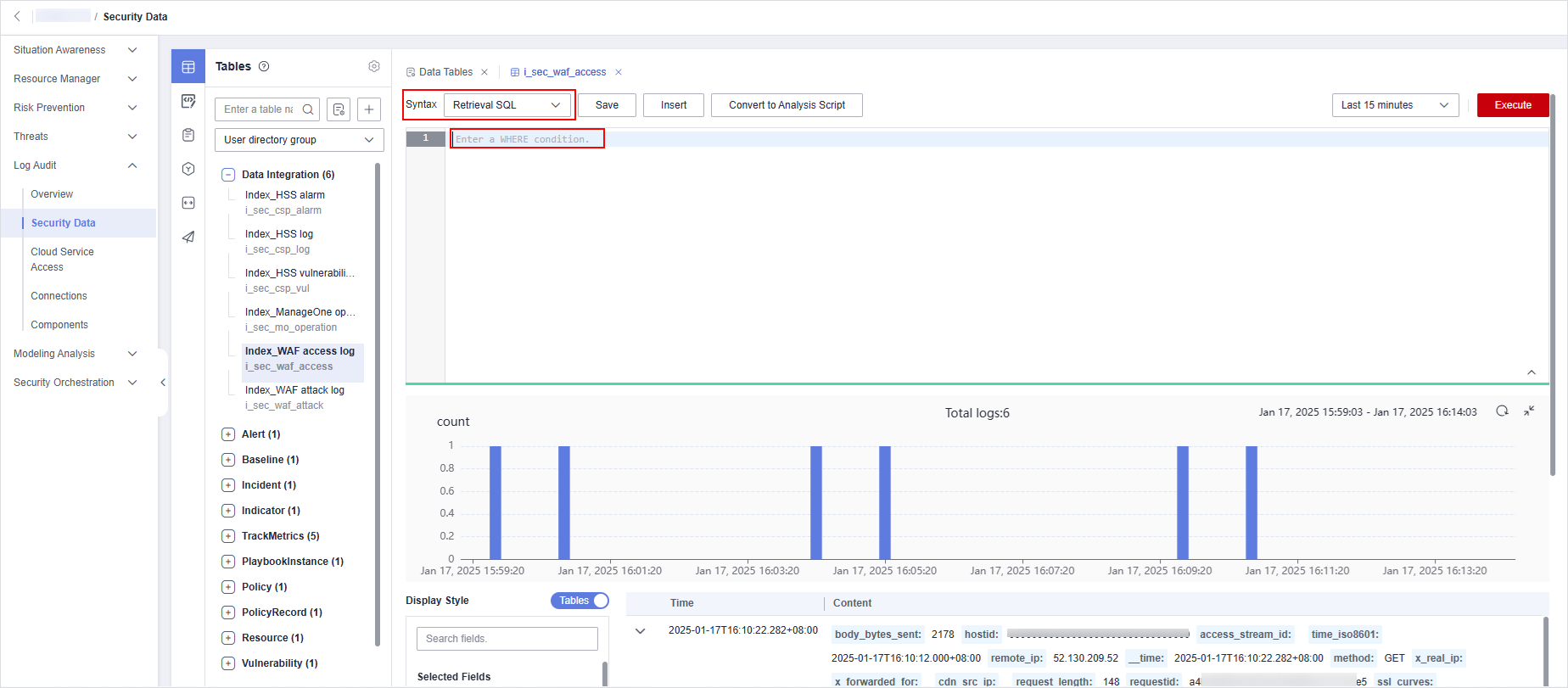Click Convert to Analysis Script
Screen dimensions: 1568x688
click(x=787, y=105)
